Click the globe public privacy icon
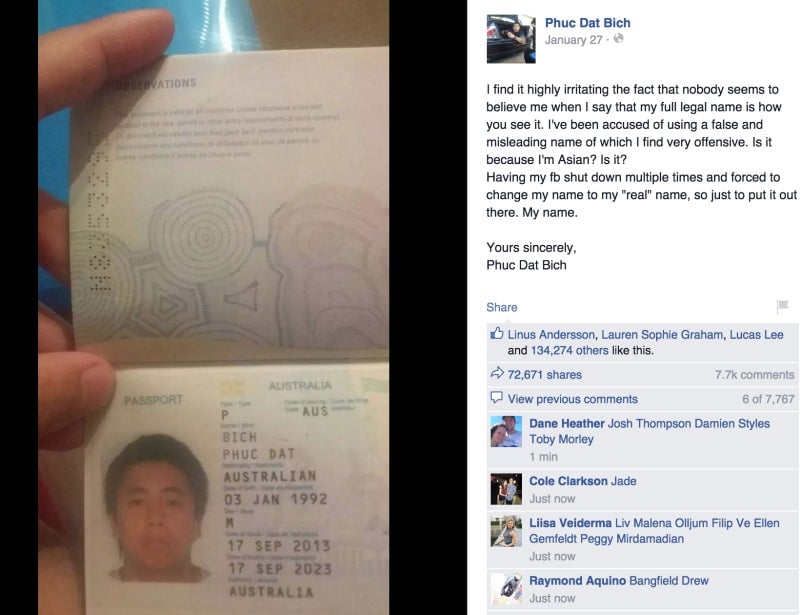Viewport: 800px width, 615px height. (618, 38)
